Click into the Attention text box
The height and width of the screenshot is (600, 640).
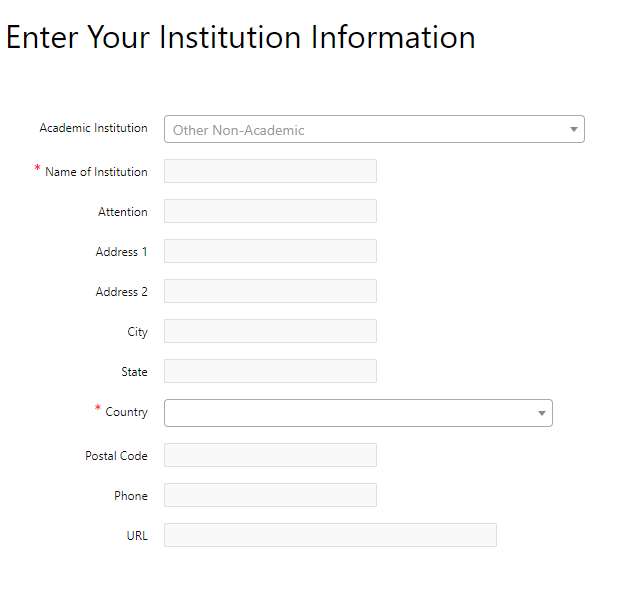(x=270, y=211)
